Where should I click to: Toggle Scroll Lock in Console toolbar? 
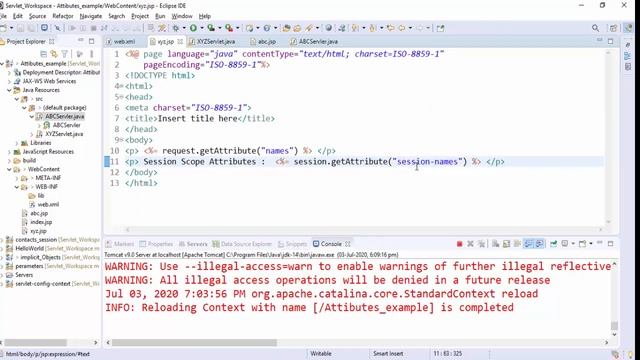click(507, 244)
